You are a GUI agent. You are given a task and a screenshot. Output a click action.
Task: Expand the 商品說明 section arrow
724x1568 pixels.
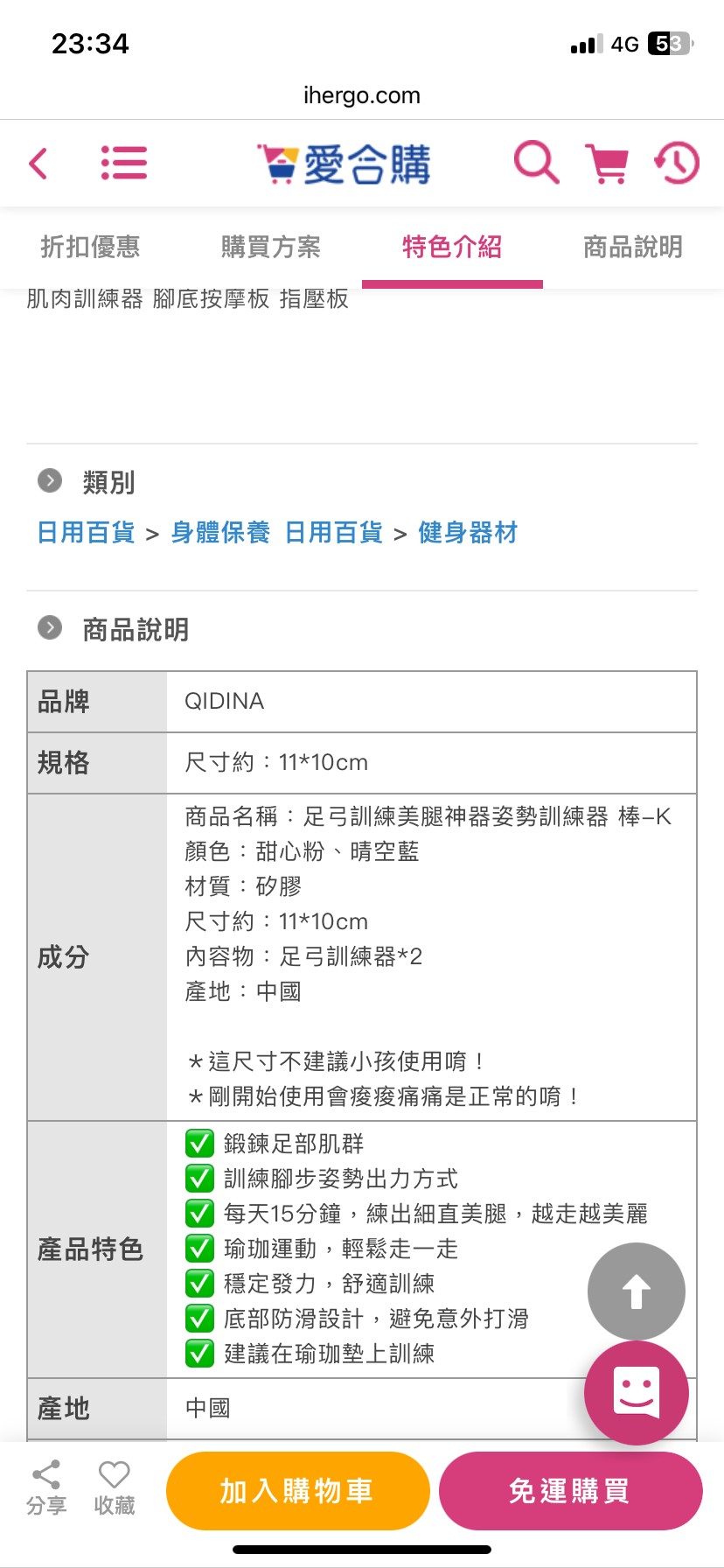pos(50,627)
